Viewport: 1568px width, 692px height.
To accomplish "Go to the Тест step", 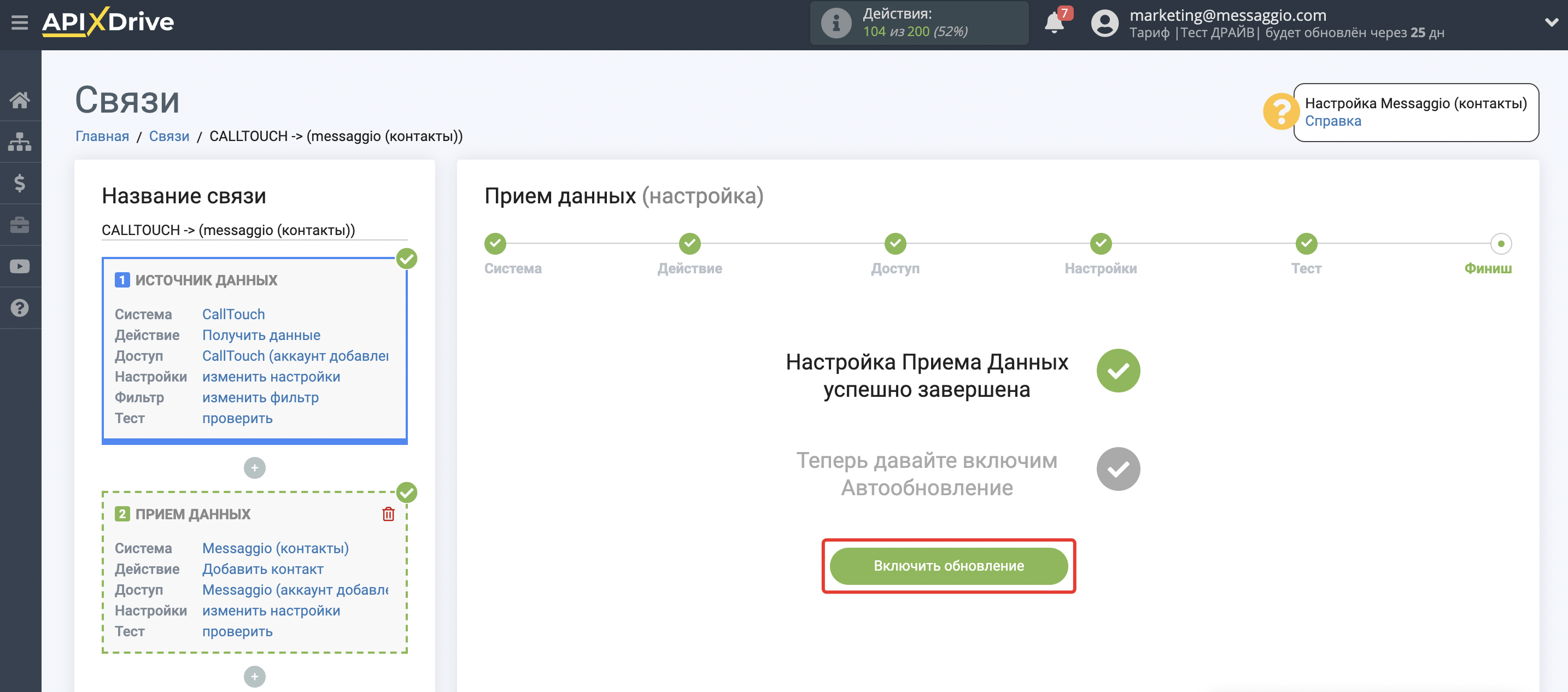I will pos(1306,243).
